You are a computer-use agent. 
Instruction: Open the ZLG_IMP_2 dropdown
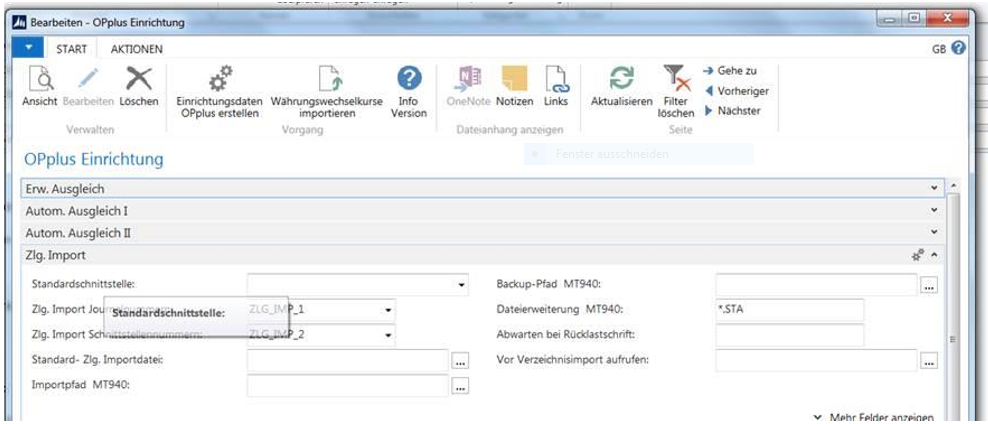[x=388, y=335]
